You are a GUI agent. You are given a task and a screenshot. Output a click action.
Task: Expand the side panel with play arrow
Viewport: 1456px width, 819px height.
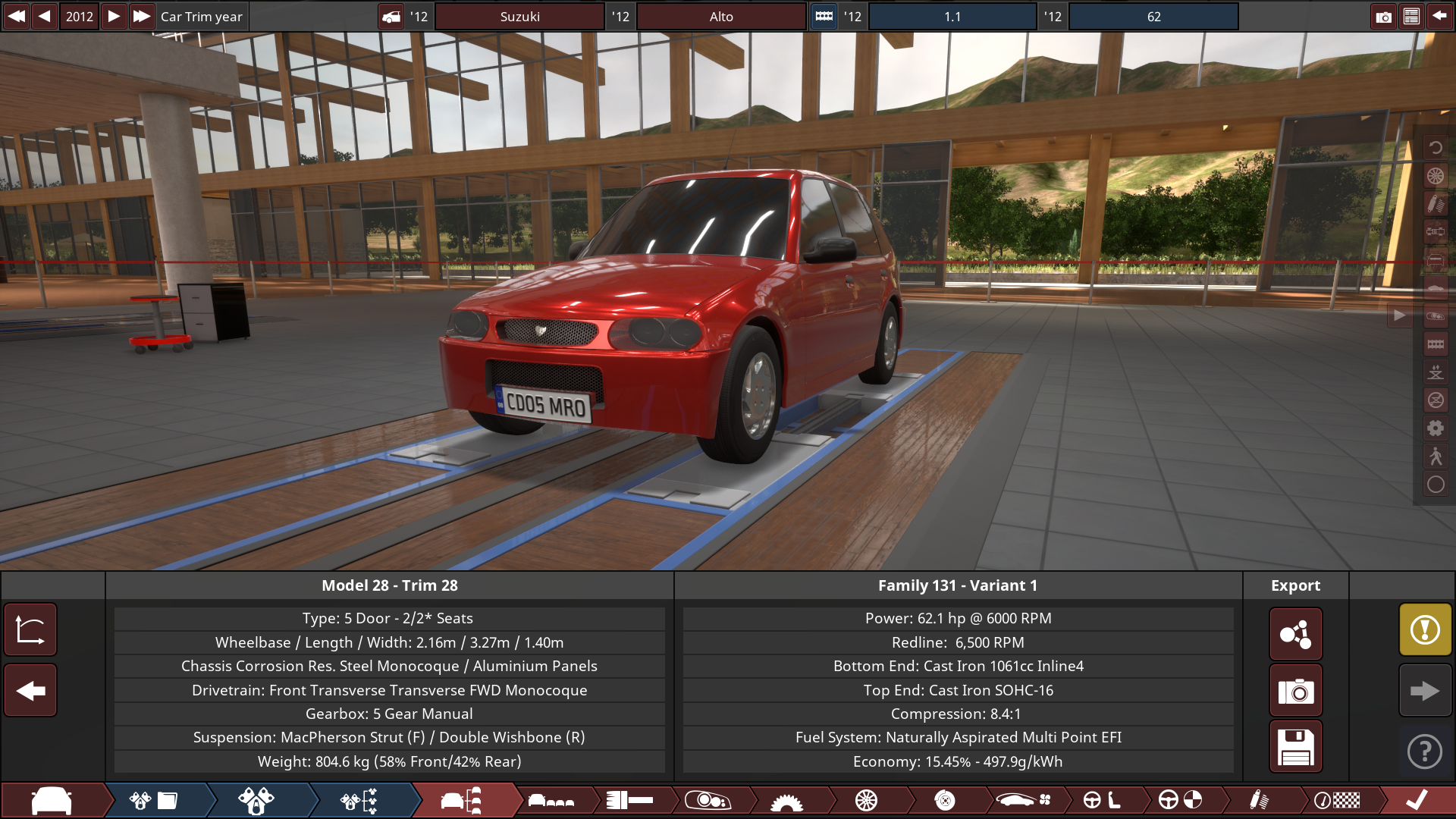(1399, 315)
